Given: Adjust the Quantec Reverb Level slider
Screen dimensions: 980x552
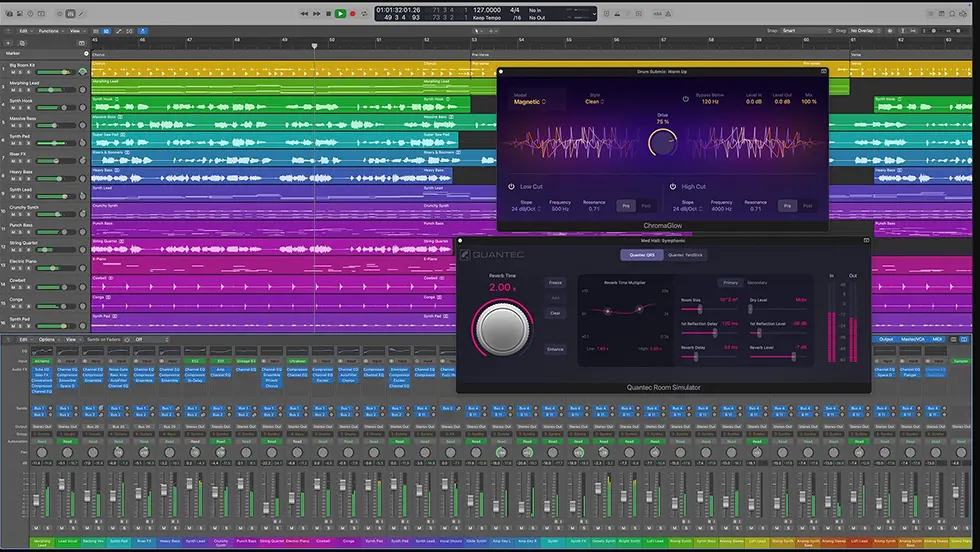Looking at the screenshot, I should [778, 357].
